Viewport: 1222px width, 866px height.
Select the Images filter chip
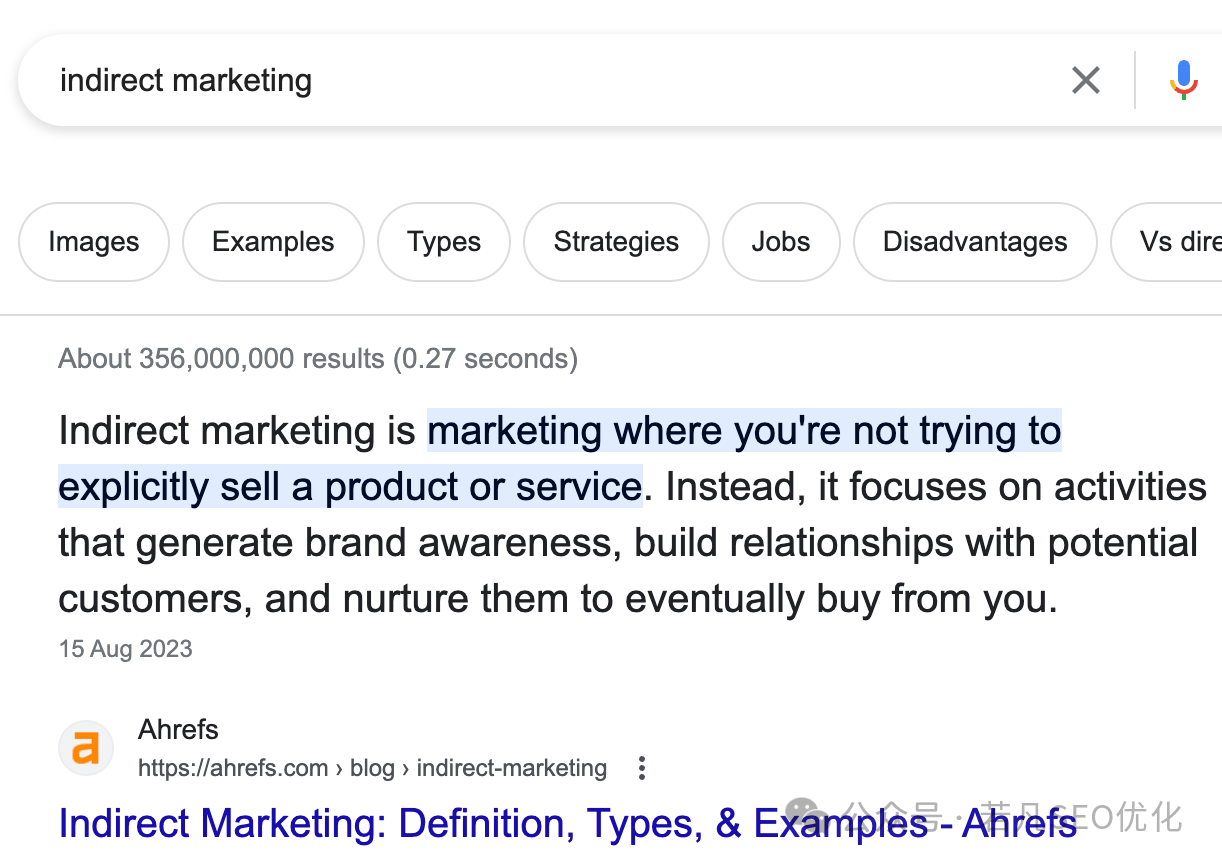94,242
